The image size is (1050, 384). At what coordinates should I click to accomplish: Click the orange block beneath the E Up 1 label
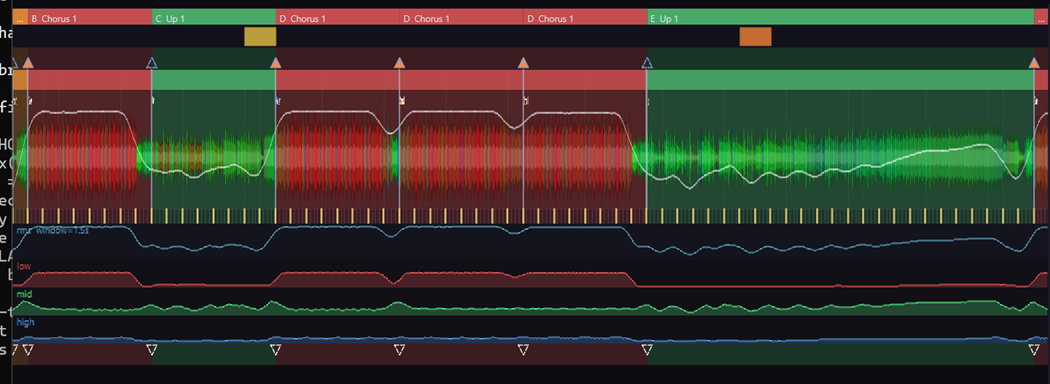pyautogui.click(x=755, y=36)
